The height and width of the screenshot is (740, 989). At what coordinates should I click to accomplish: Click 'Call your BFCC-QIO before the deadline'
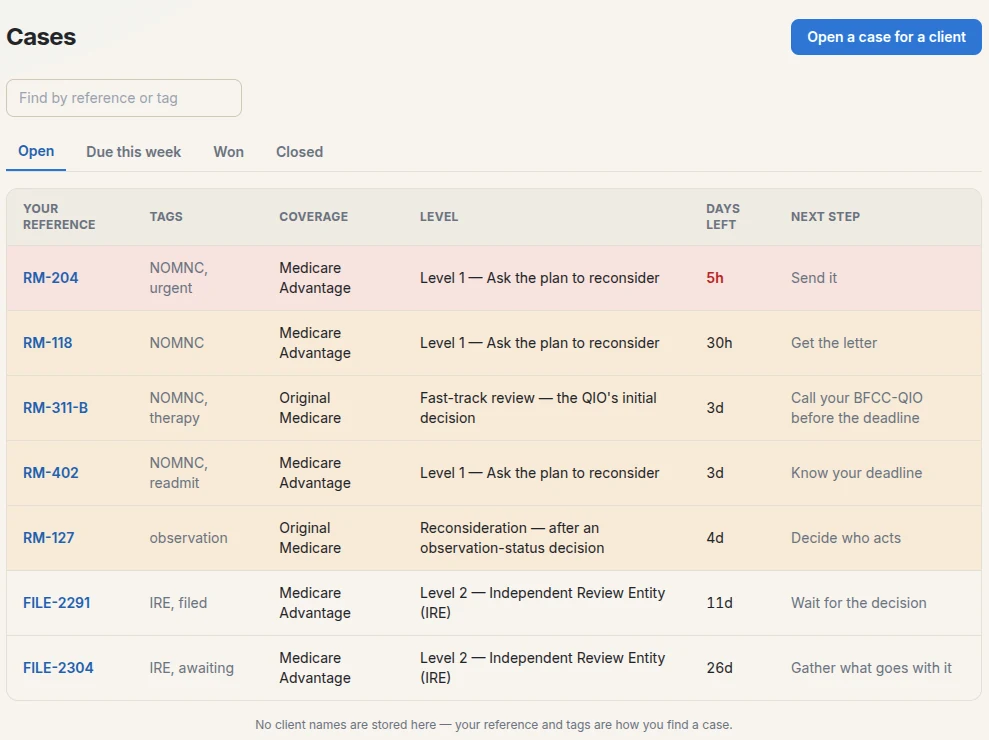tap(857, 408)
